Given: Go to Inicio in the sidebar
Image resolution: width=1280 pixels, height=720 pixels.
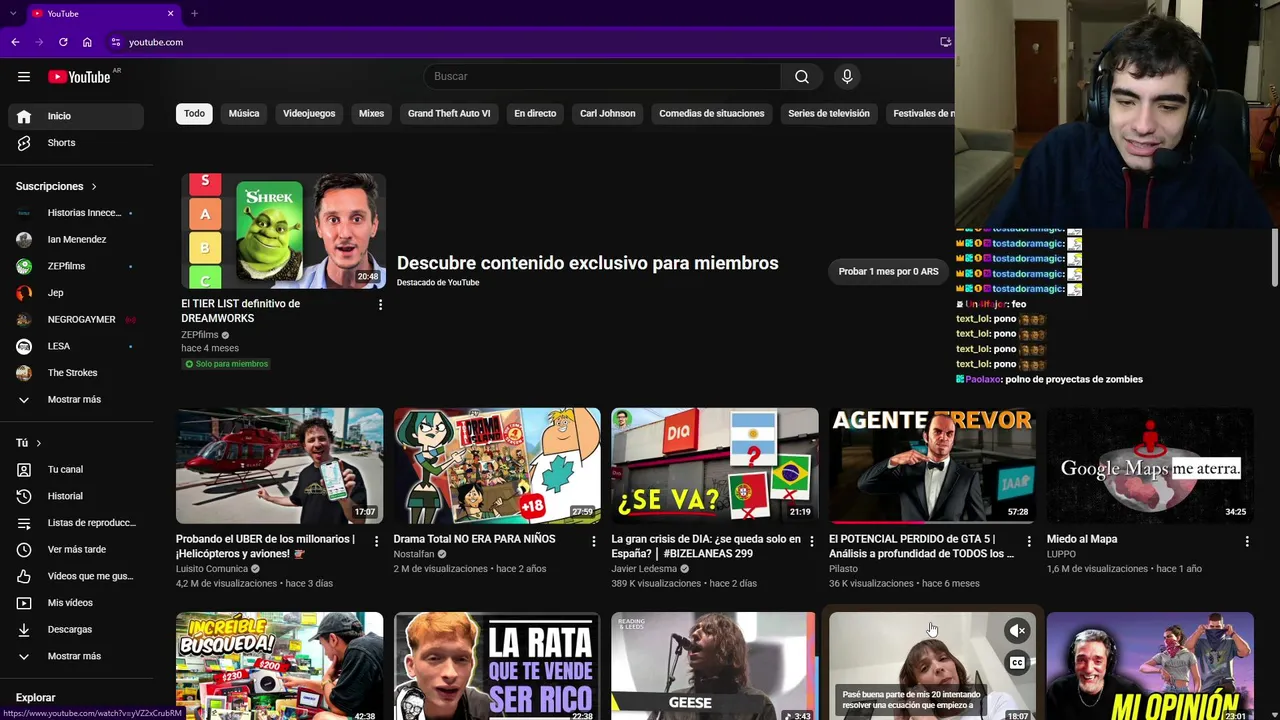Looking at the screenshot, I should coord(76,116).
